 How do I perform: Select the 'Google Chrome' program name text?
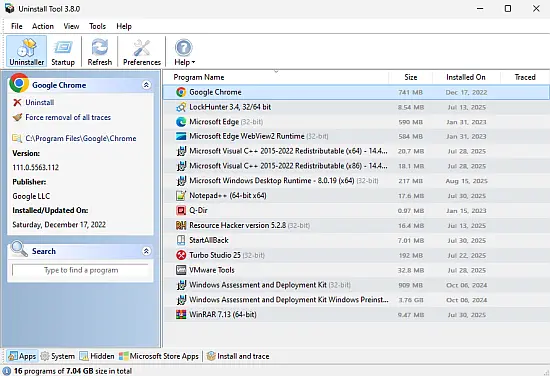tap(215, 92)
